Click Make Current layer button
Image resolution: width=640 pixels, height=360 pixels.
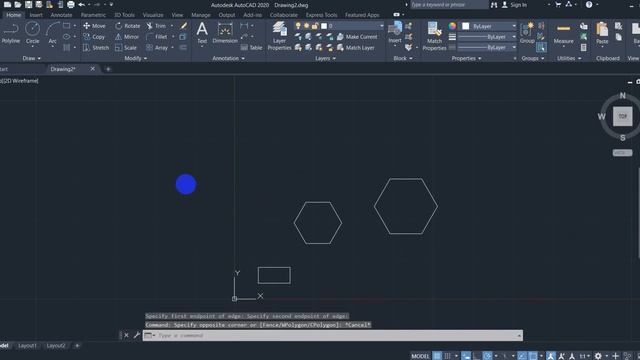(x=357, y=37)
